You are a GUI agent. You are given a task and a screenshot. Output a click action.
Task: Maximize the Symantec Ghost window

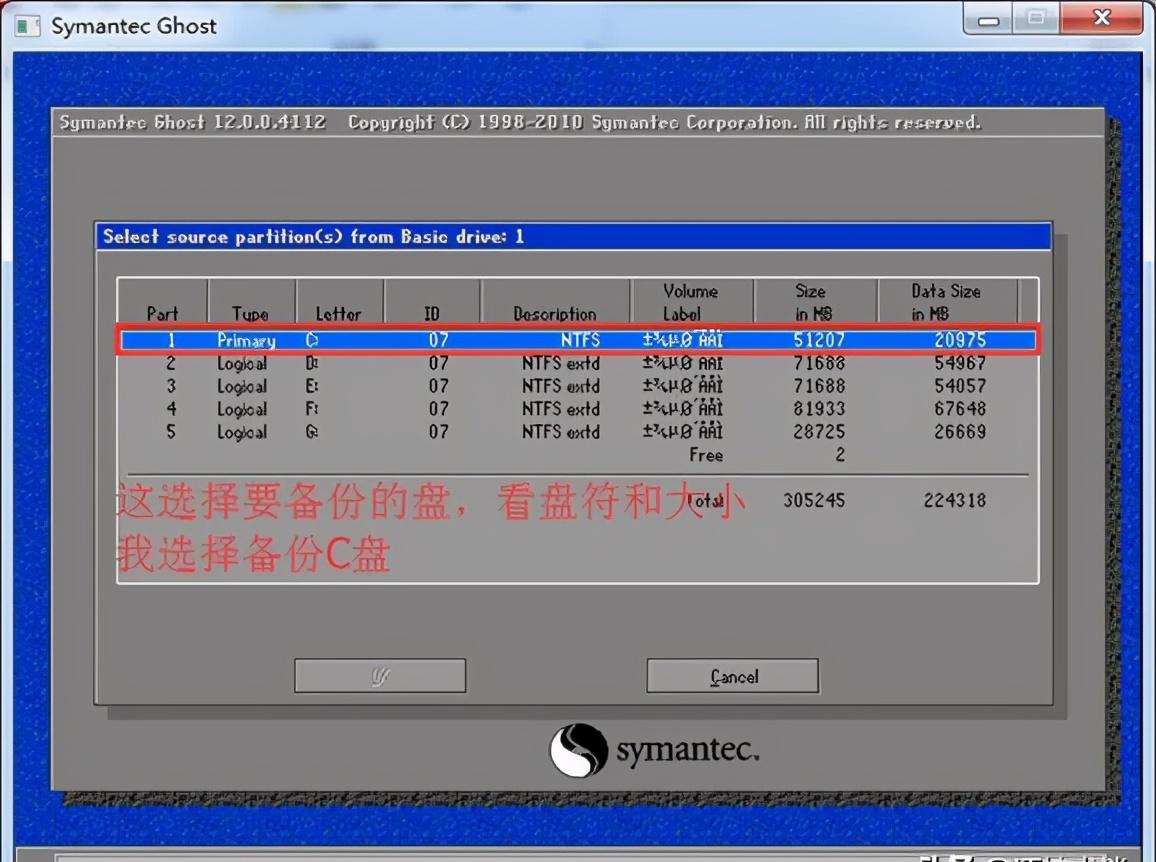click(x=1036, y=19)
